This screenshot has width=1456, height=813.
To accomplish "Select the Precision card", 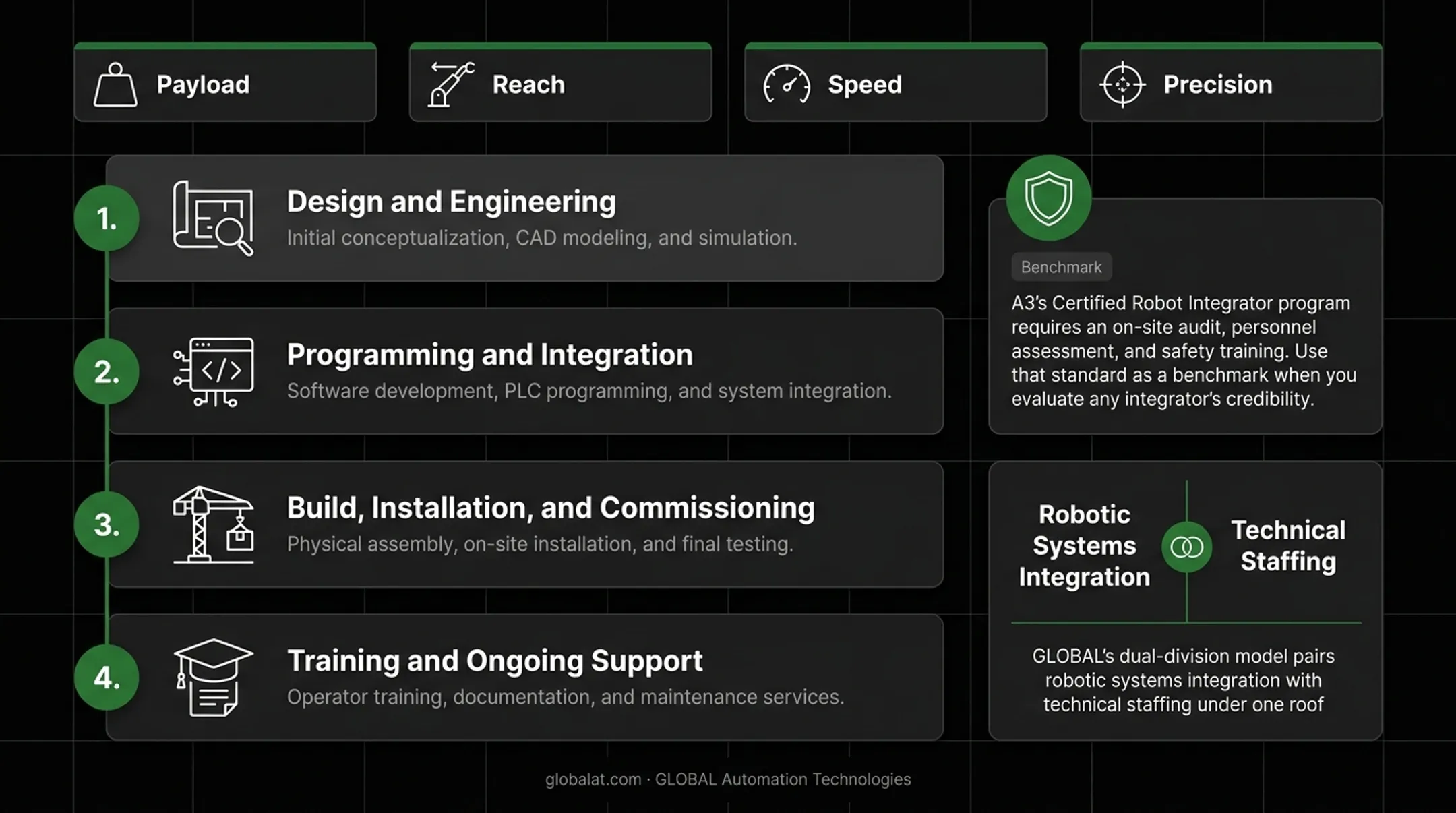I will 1231,82.
